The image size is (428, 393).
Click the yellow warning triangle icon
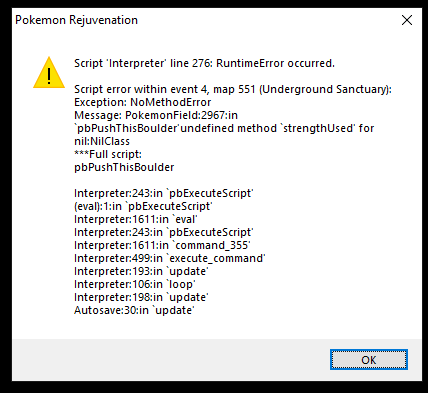pyautogui.click(x=49, y=73)
